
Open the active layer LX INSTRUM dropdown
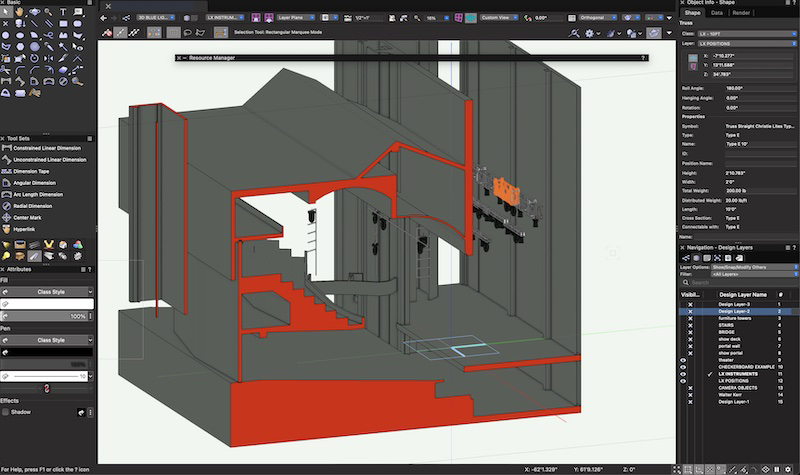tap(225, 18)
